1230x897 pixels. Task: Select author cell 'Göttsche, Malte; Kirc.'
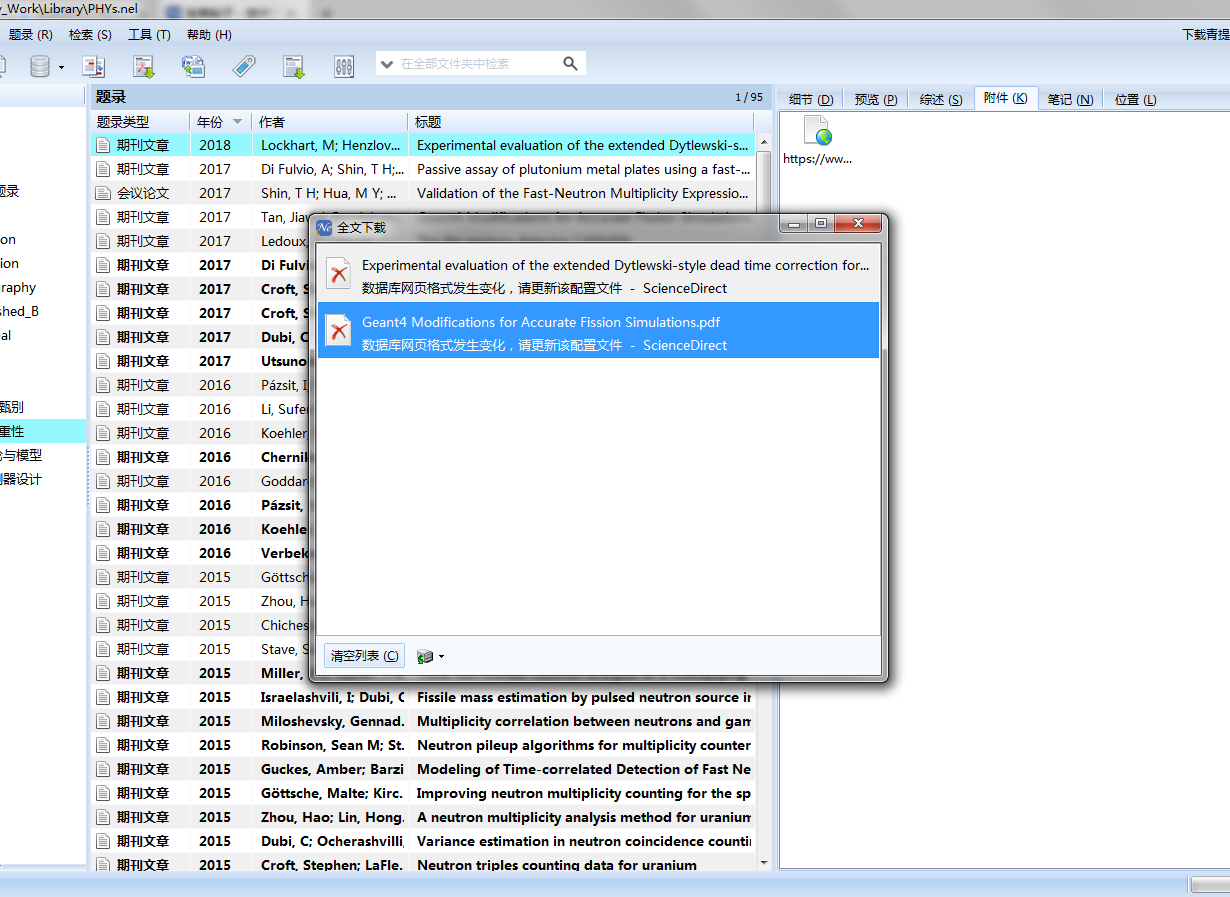332,793
